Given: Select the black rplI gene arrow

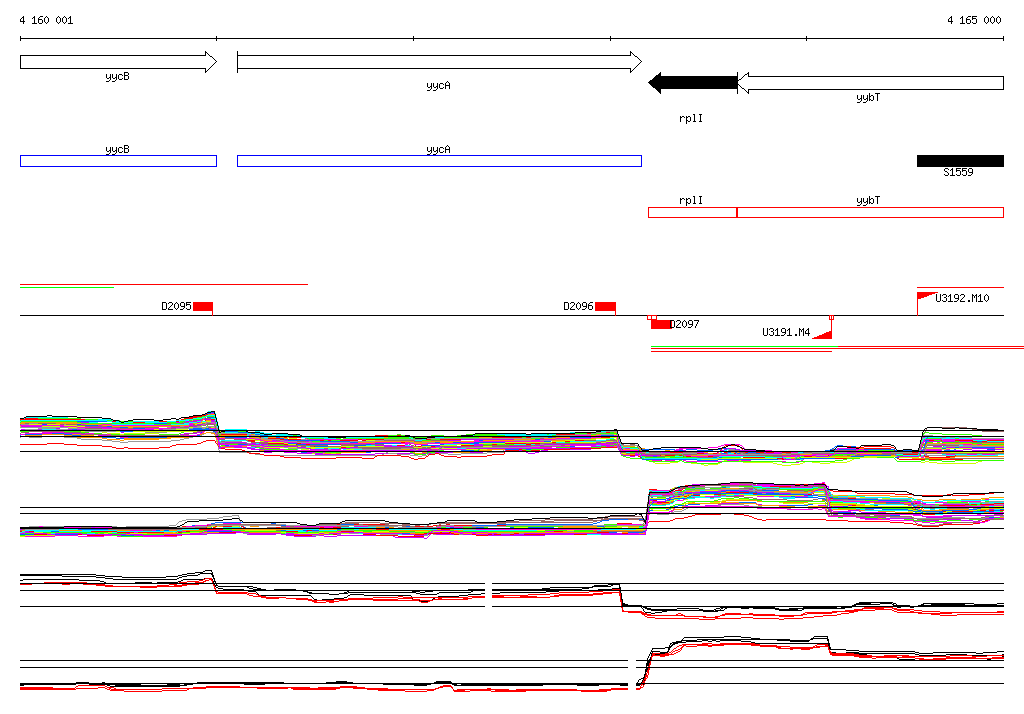Looking at the screenshot, I should click(693, 83).
